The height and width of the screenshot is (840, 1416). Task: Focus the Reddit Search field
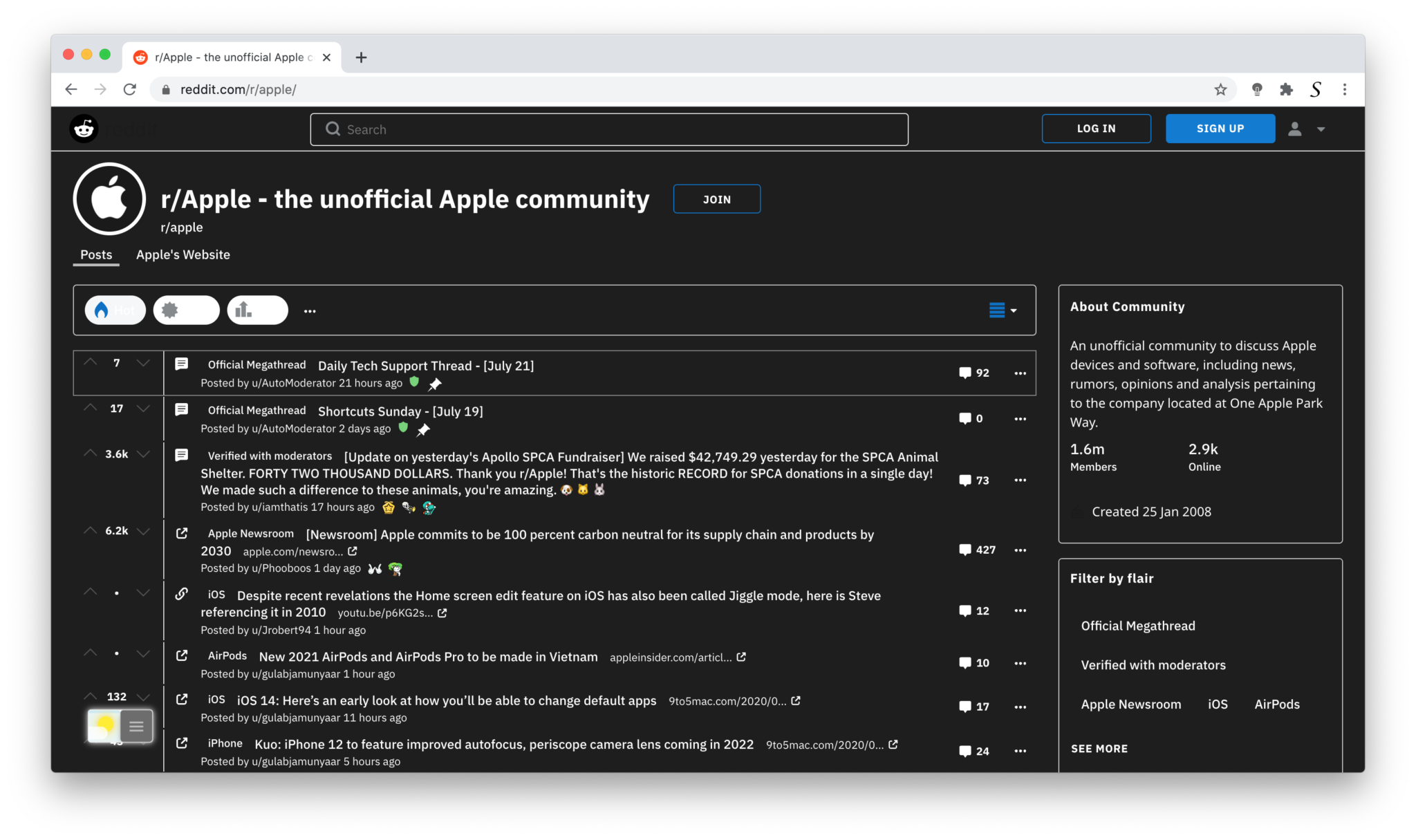click(609, 129)
